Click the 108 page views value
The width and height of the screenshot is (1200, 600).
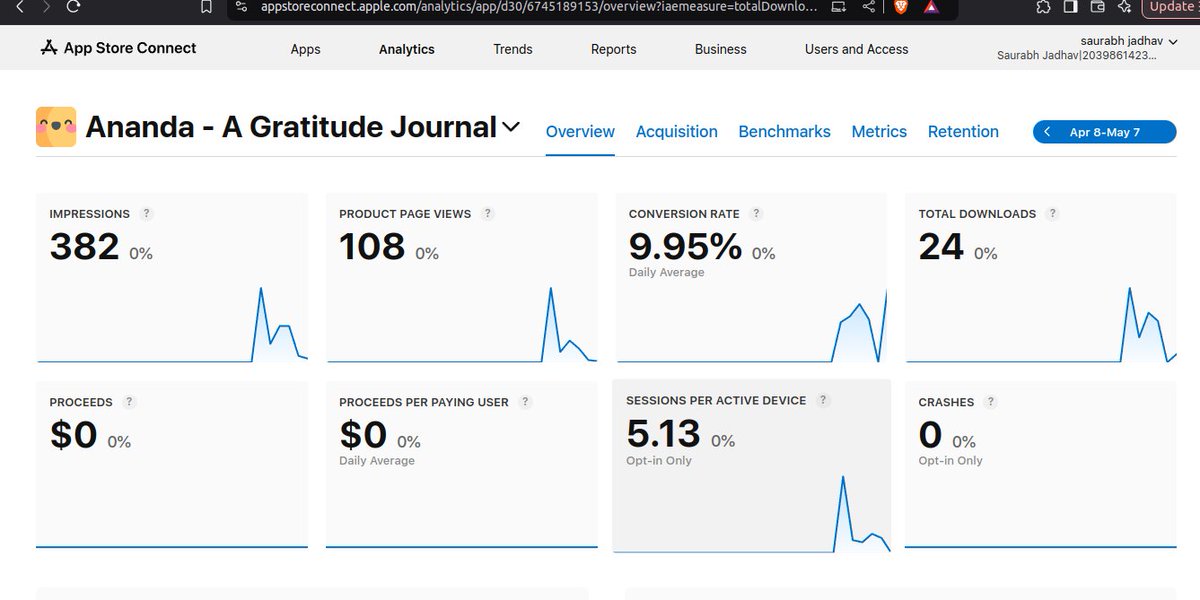coord(372,246)
